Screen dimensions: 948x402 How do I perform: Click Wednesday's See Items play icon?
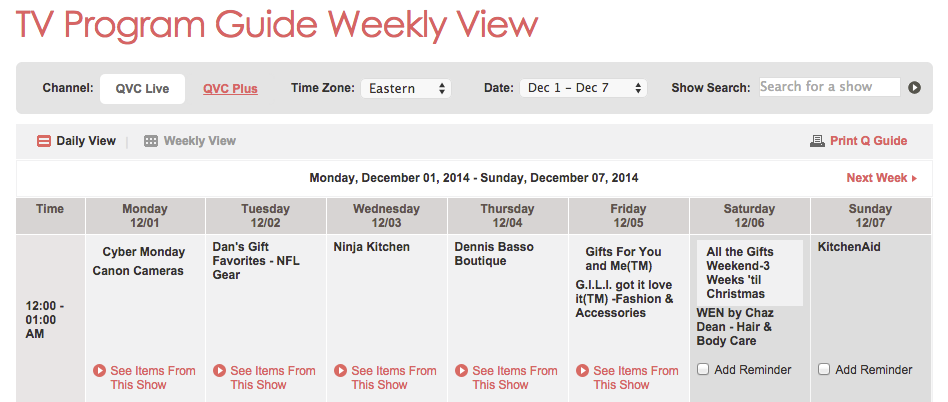[x=340, y=371]
